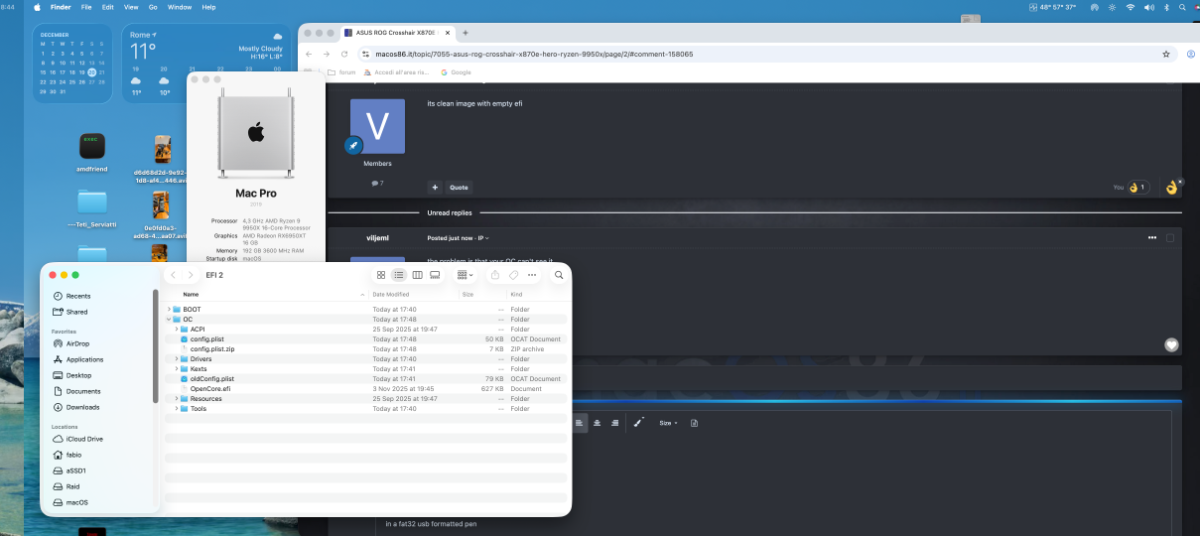This screenshot has width=1200, height=536.
Task: Open search in the Finder window
Action: [558, 275]
